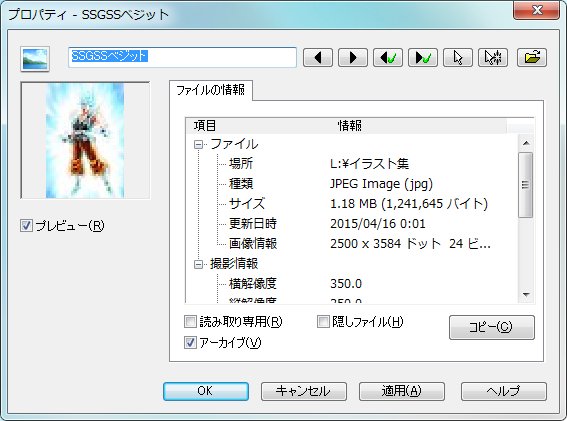Select the cursor with sparkle icon

coord(493,58)
